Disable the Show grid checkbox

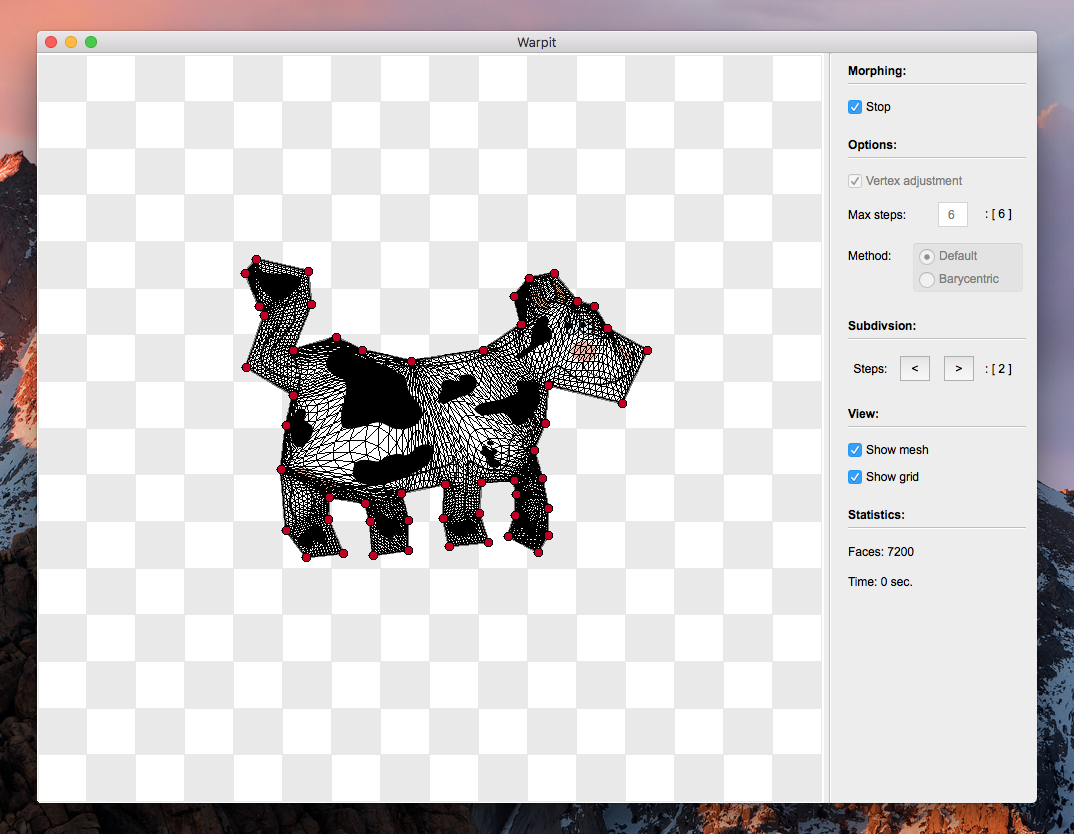point(855,477)
